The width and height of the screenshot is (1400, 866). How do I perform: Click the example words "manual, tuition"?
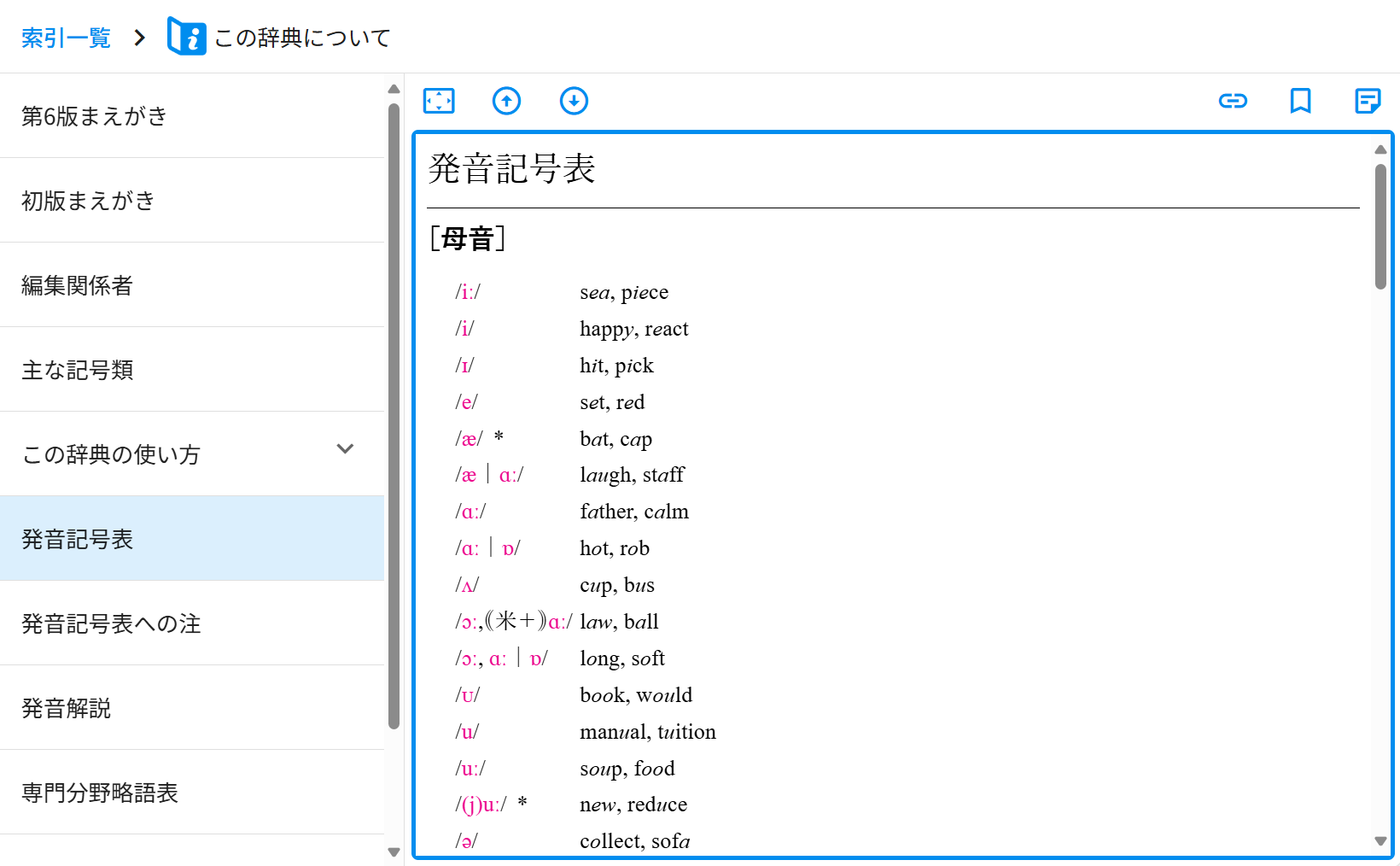(648, 732)
